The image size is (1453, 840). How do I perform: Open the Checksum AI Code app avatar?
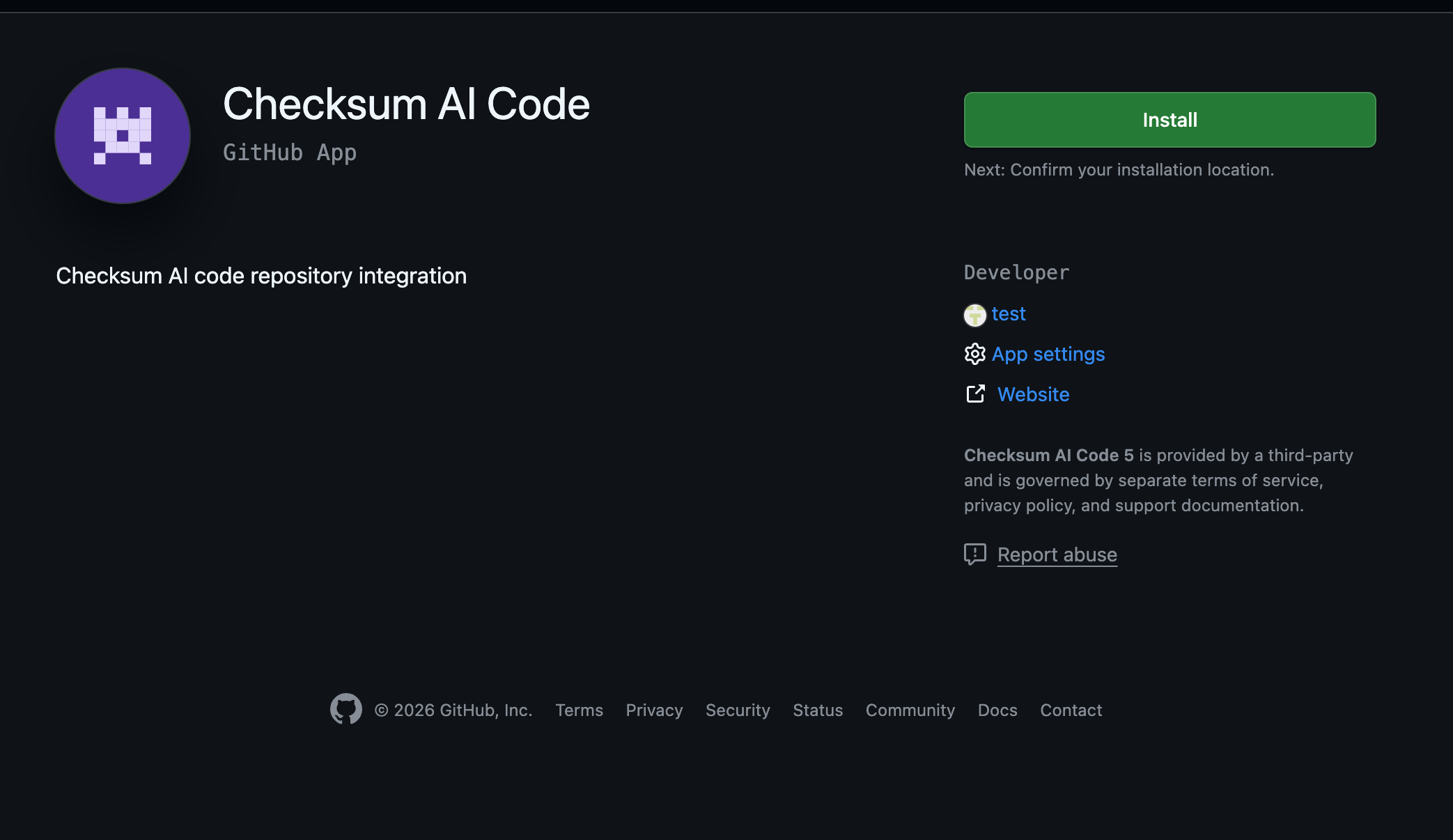coord(123,136)
